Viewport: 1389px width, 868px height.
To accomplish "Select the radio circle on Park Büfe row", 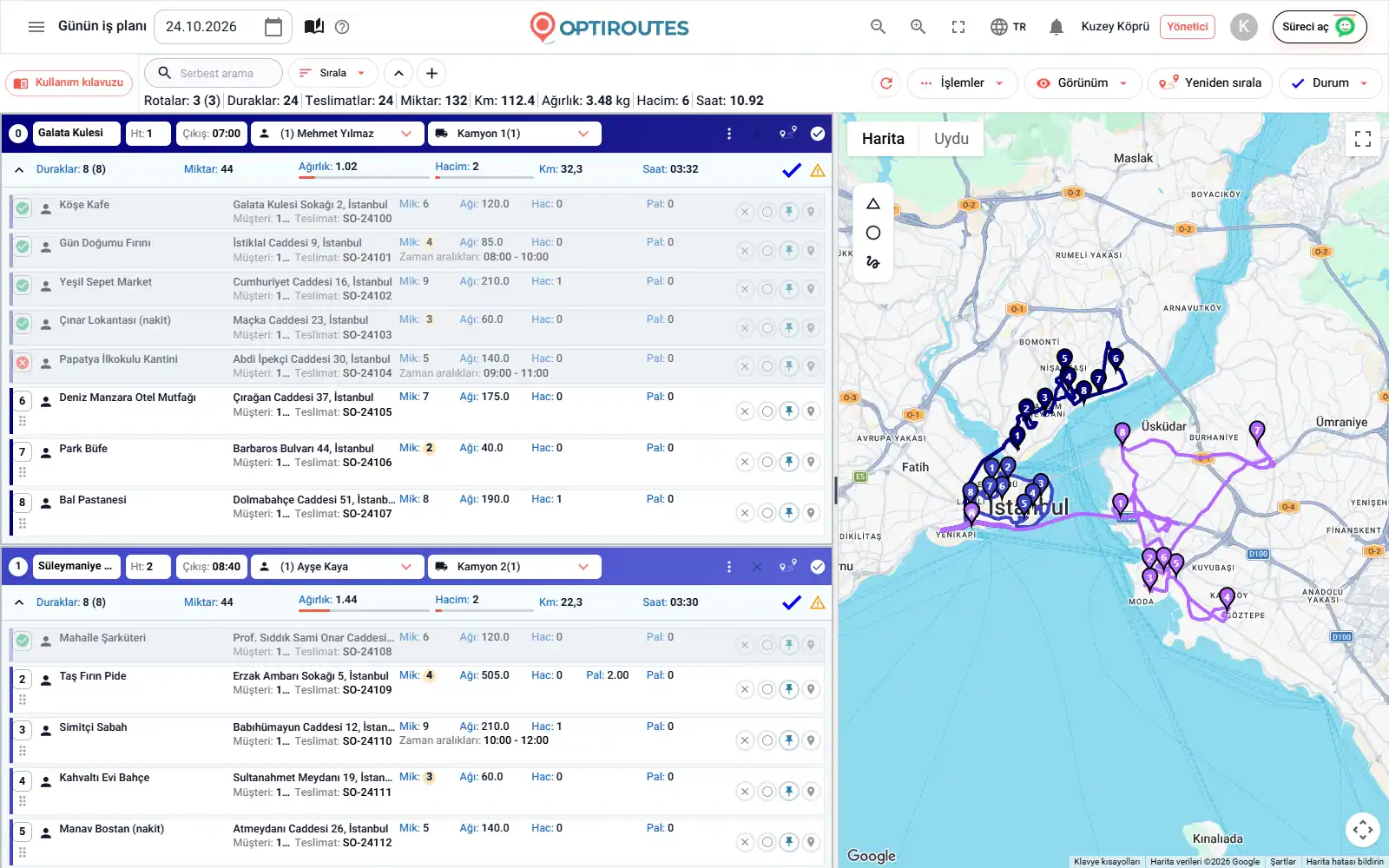I will pyautogui.click(x=767, y=462).
